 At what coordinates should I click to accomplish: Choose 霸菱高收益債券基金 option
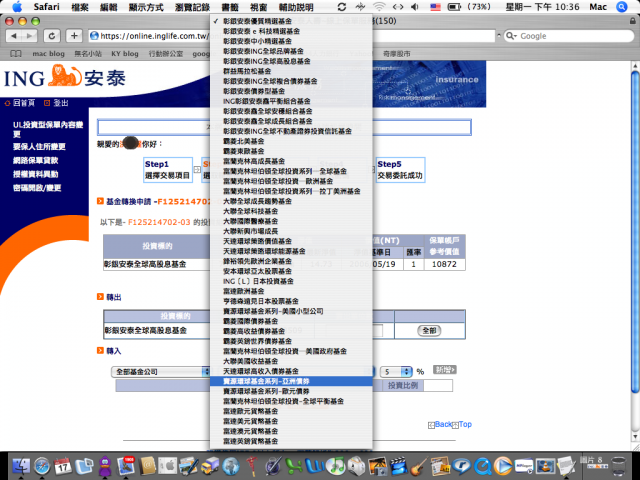pos(291,331)
